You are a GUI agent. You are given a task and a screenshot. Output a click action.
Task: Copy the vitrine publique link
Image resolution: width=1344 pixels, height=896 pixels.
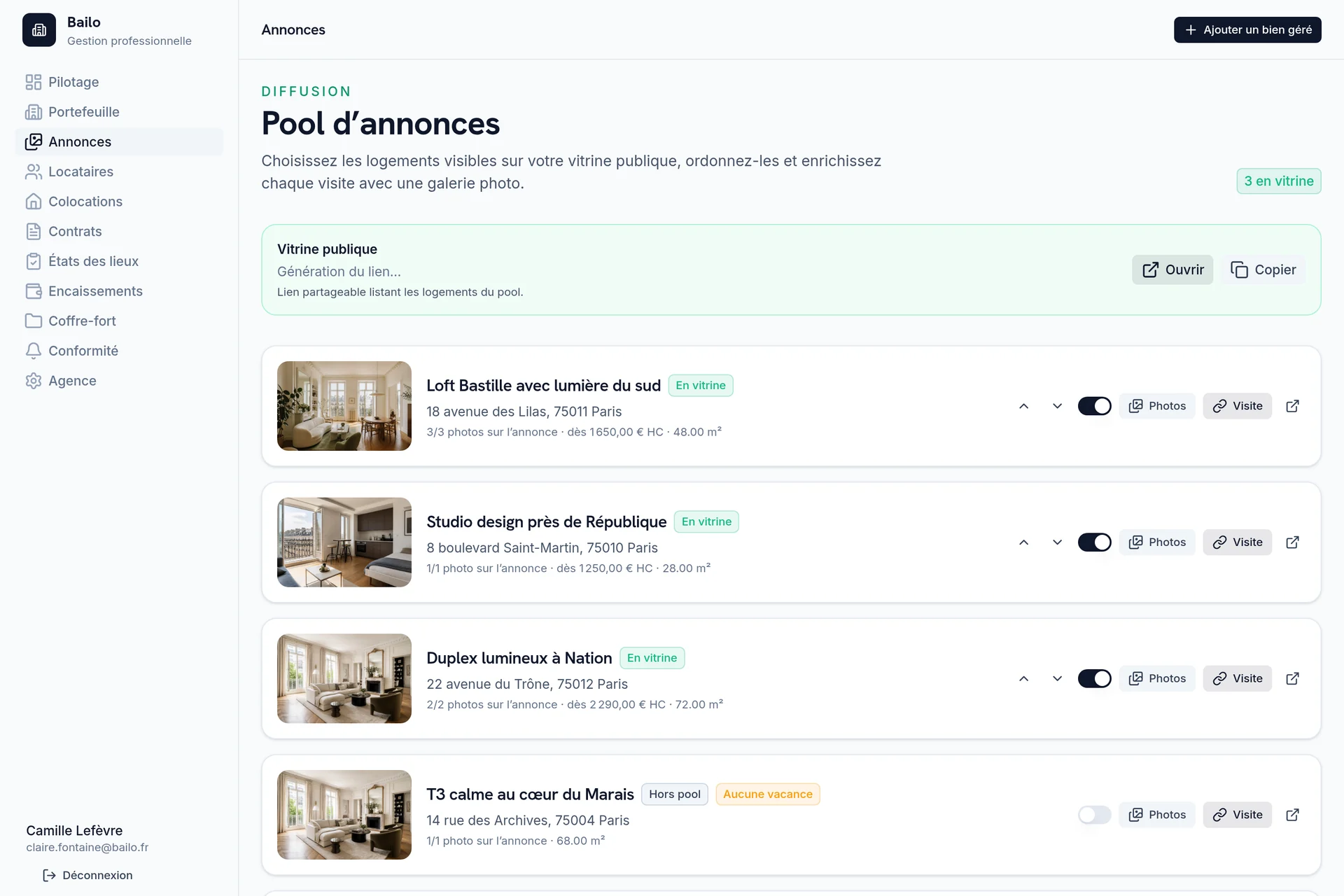[1263, 270]
